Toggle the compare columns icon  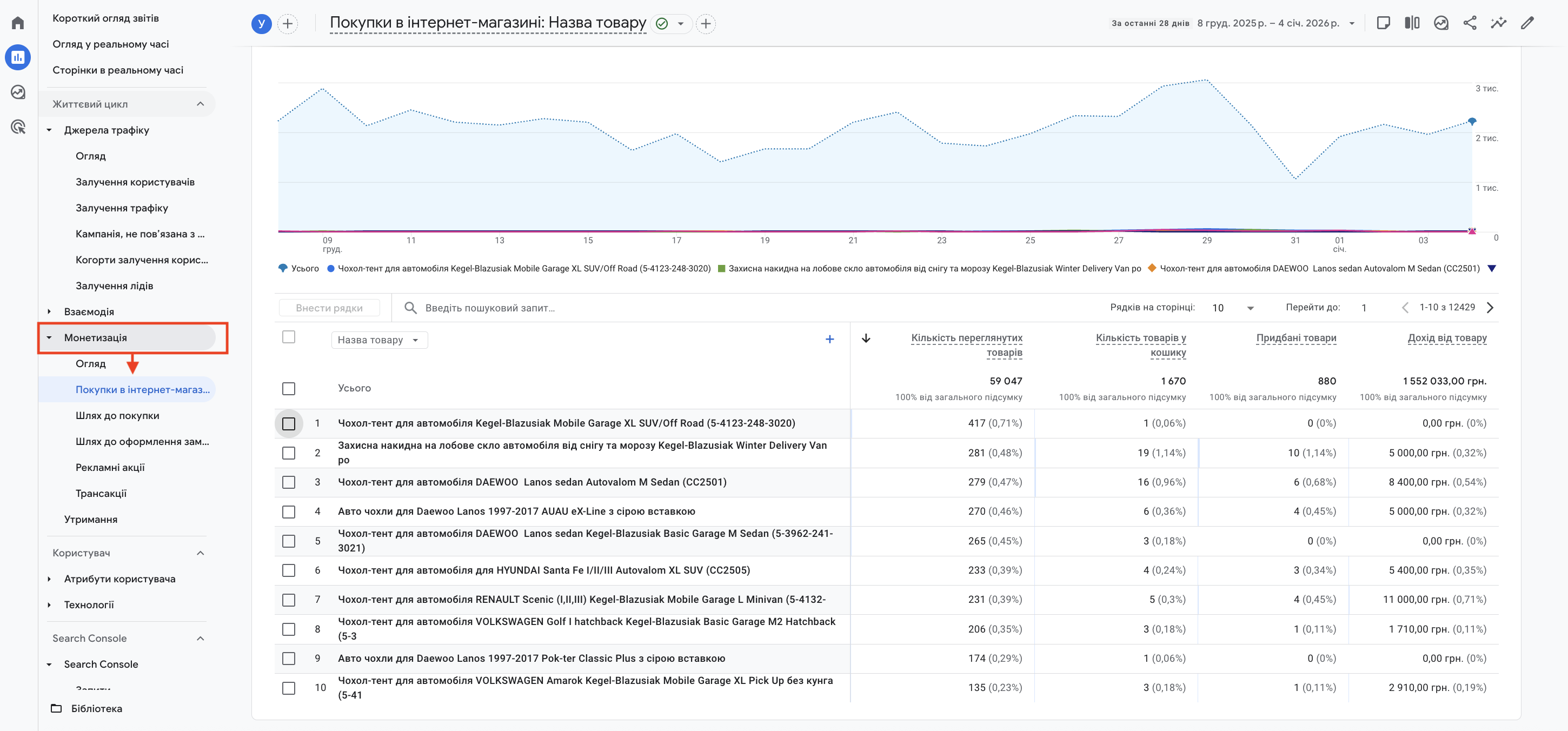pos(1412,23)
